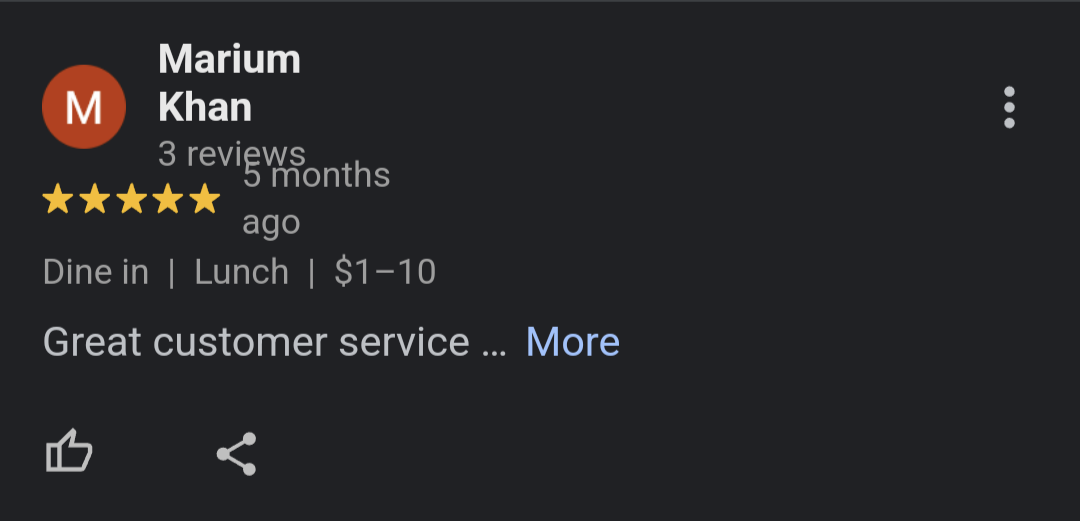This screenshot has height=521, width=1080.
Task: Click the "5 months" timestamp text
Action: [317, 176]
